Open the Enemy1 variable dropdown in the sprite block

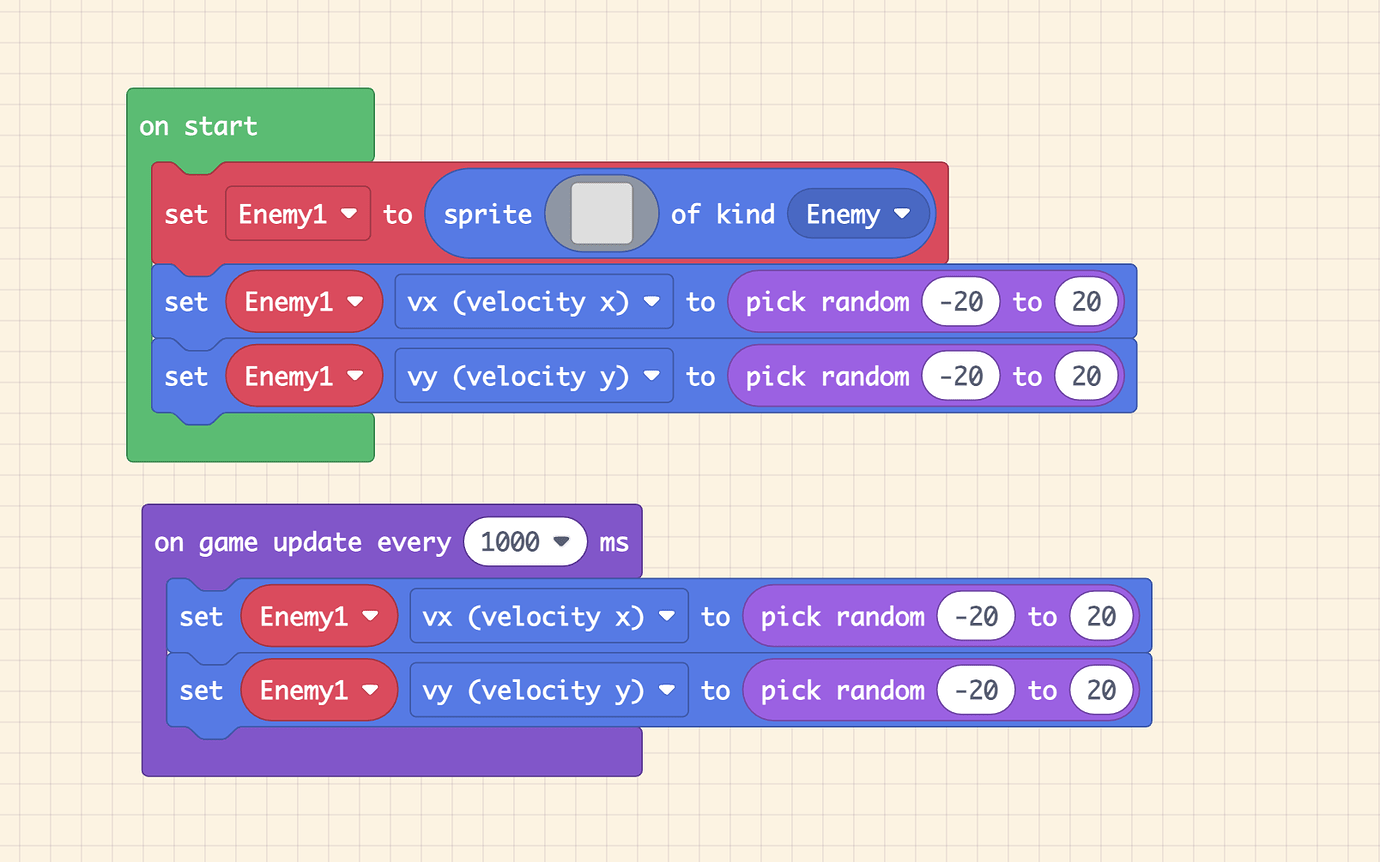coord(297,213)
